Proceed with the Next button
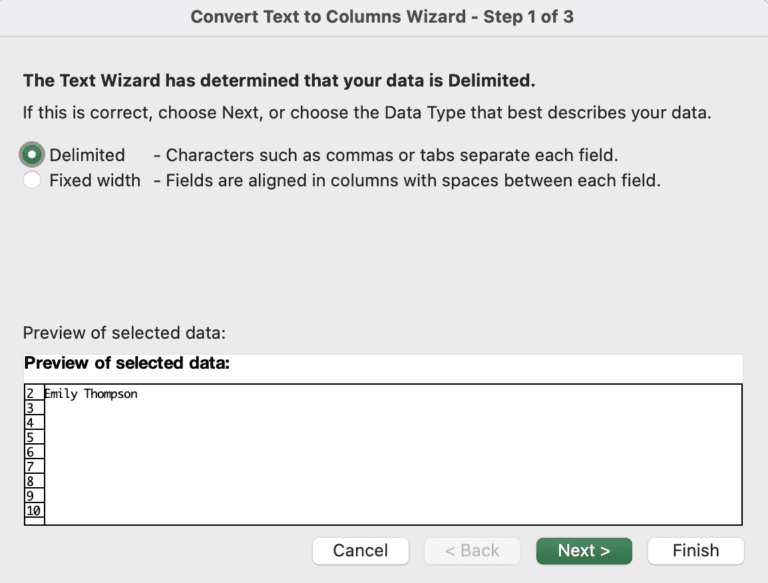Image resolution: width=768 pixels, height=583 pixels. (x=584, y=551)
